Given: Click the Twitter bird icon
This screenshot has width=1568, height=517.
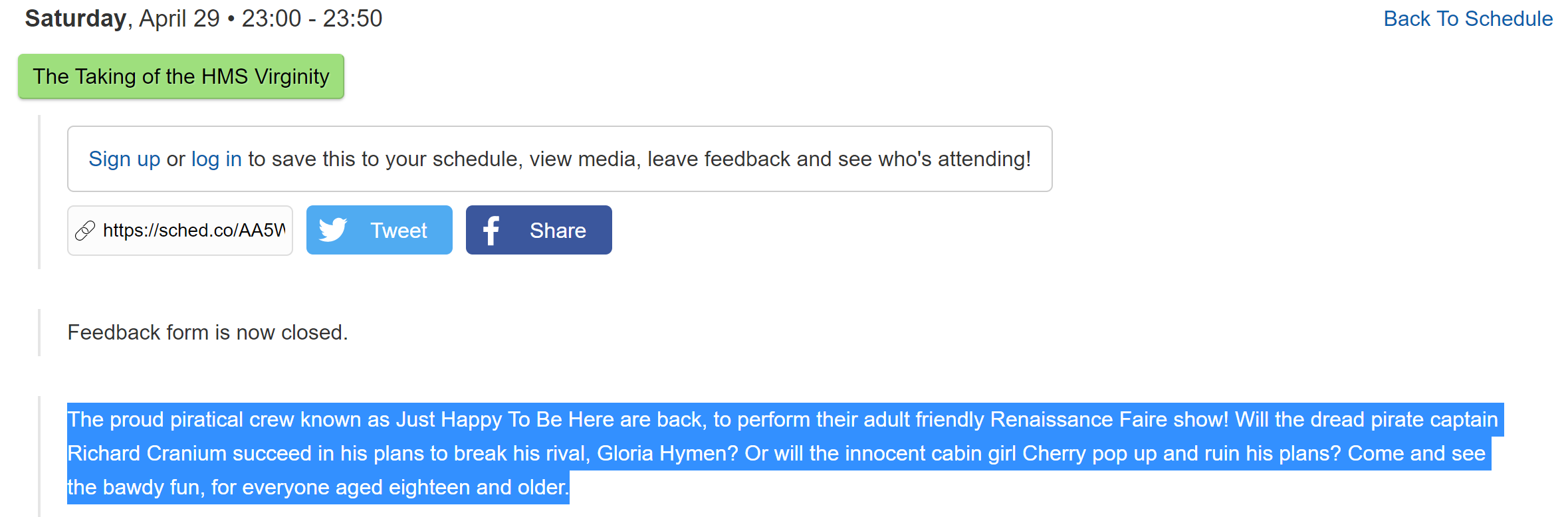Looking at the screenshot, I should pos(333,230).
